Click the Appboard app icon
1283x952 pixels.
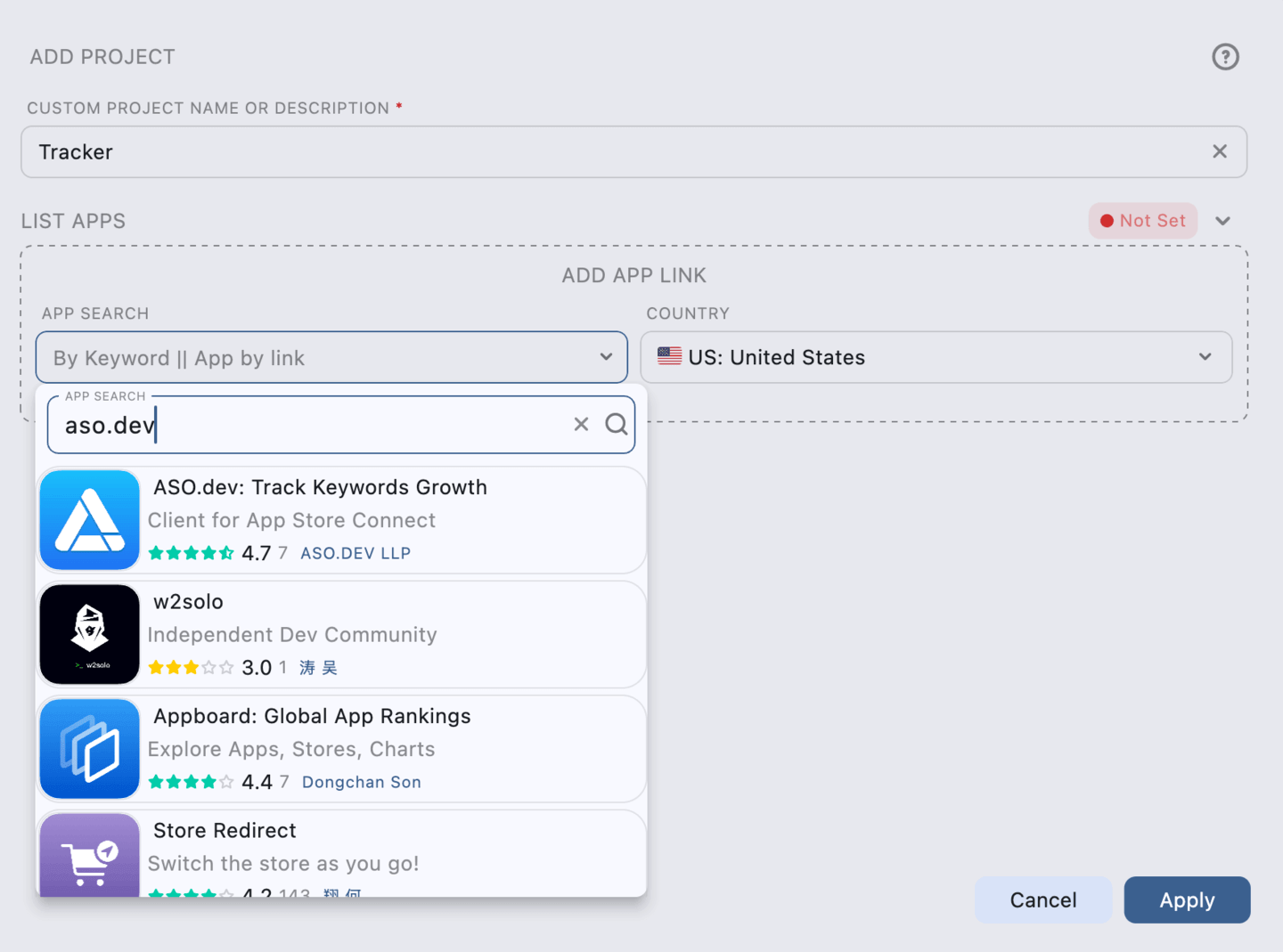pos(89,748)
